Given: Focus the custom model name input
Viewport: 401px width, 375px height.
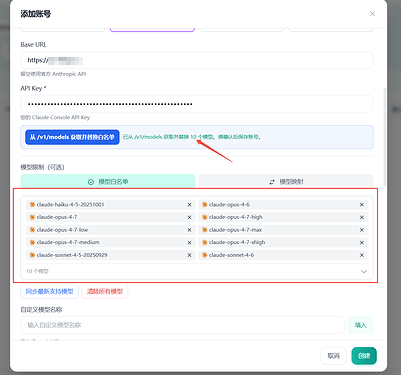Looking at the screenshot, I should (x=182, y=325).
